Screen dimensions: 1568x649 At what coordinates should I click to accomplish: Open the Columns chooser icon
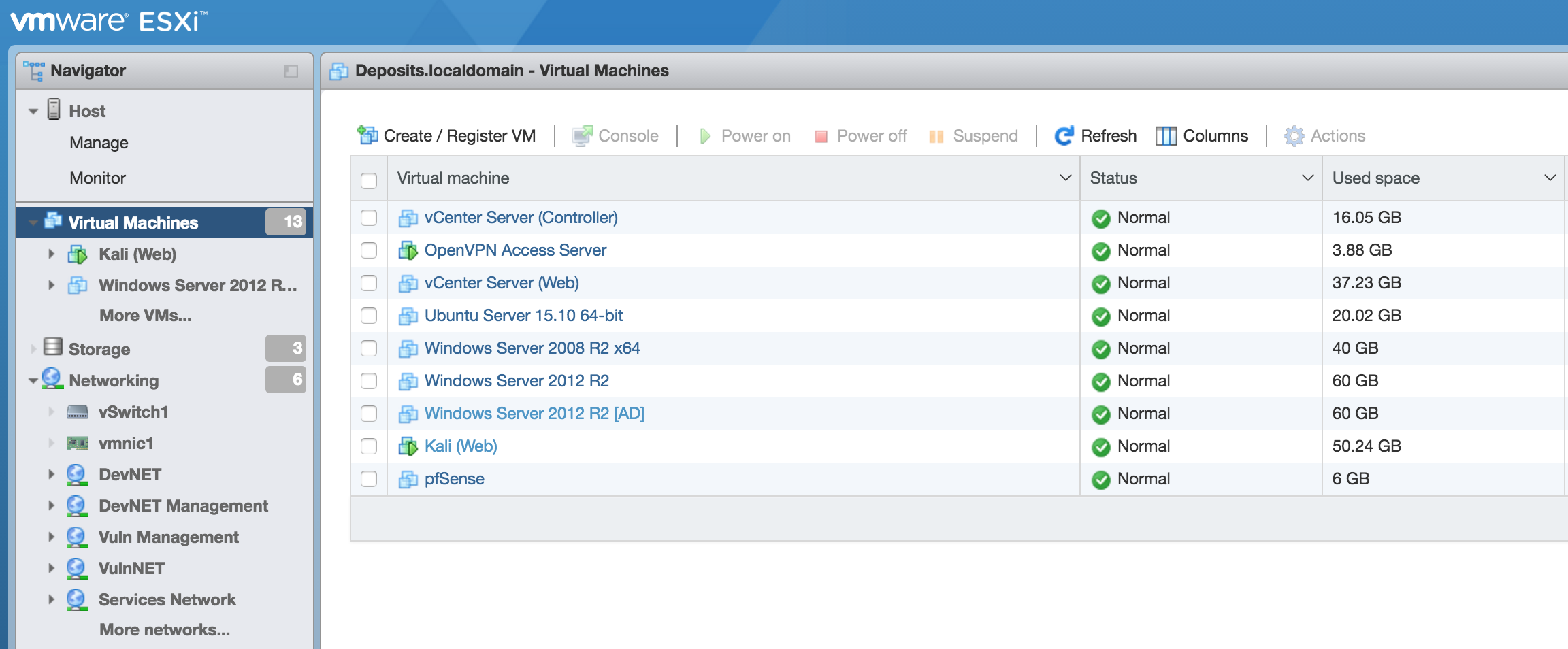pos(1166,136)
